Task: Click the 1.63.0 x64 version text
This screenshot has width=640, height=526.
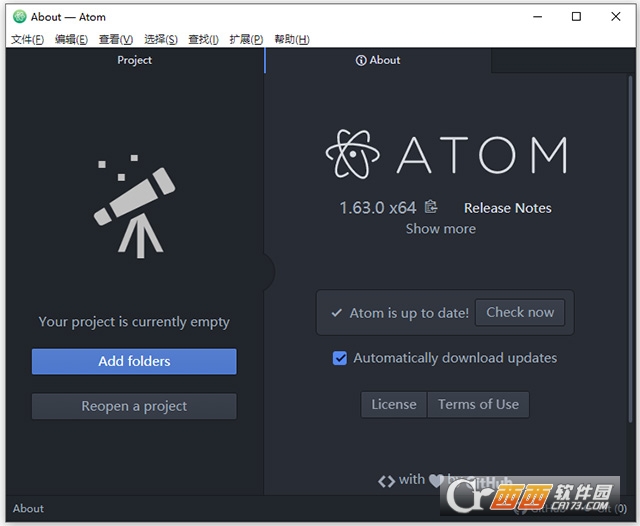Action: tap(378, 208)
